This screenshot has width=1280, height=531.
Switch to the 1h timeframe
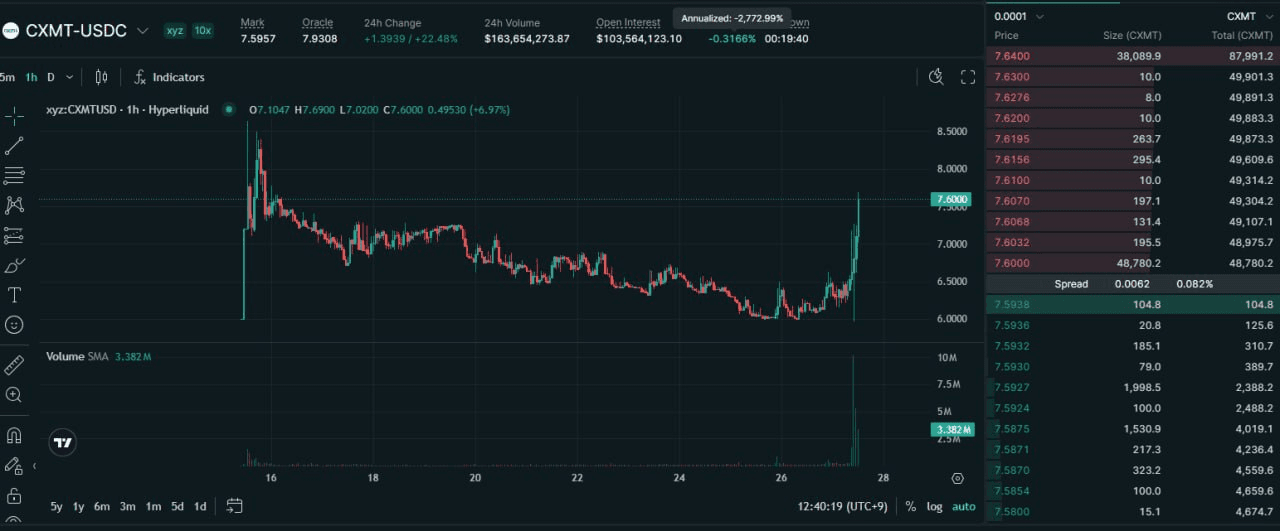coord(31,77)
